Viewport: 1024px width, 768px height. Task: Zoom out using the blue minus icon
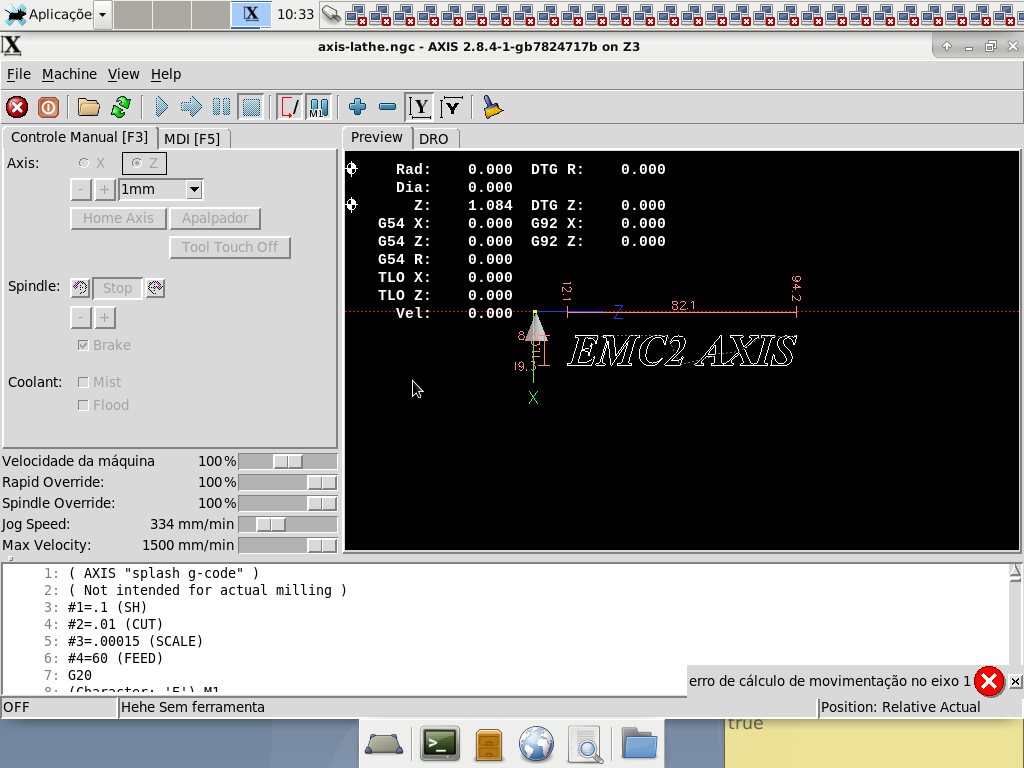(387, 107)
